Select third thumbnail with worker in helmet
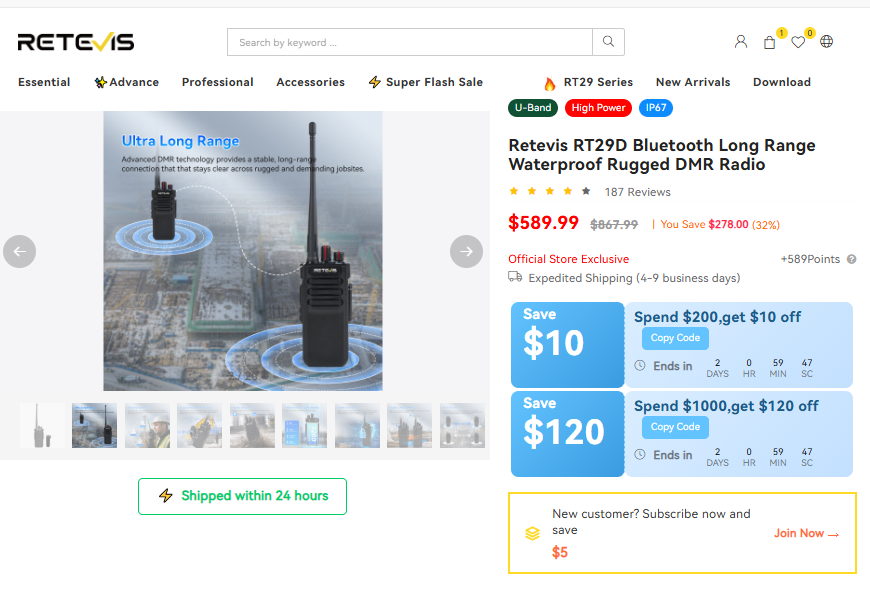The height and width of the screenshot is (589, 870). [148, 425]
